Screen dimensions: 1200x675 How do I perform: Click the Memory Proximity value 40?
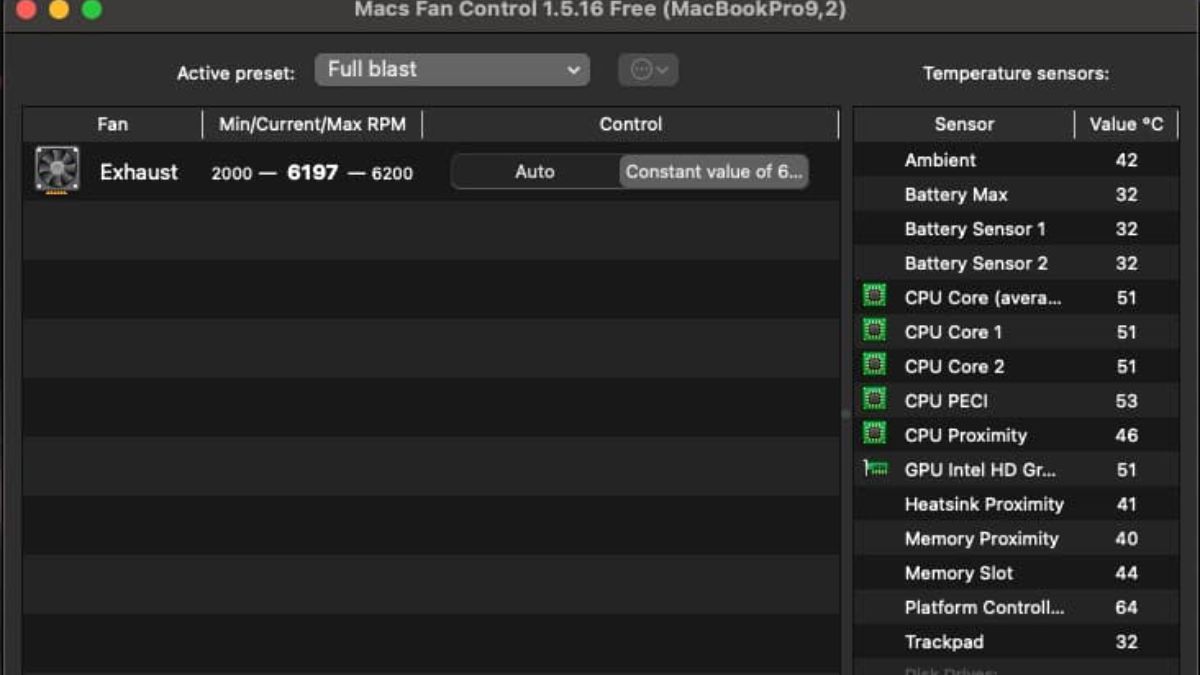[1126, 539]
